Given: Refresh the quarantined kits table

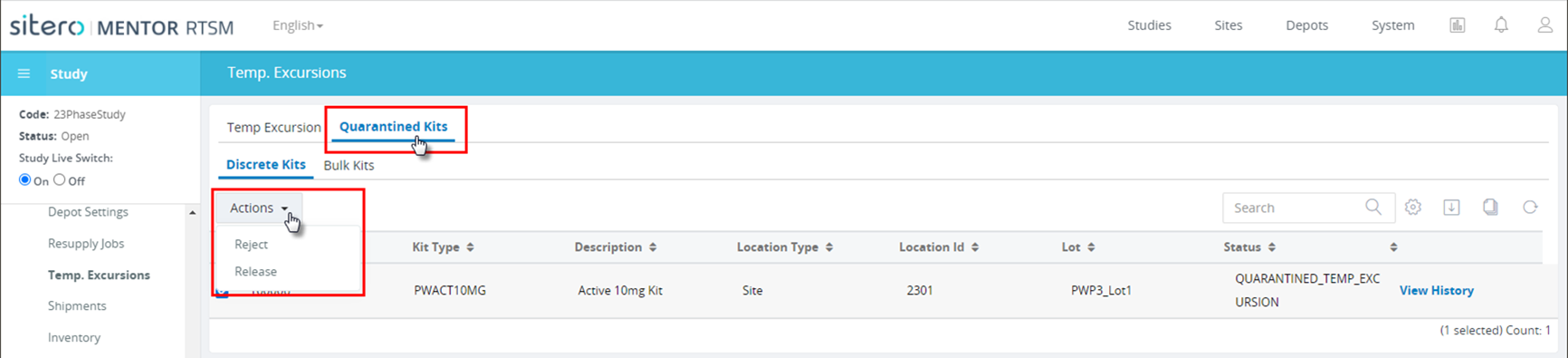Looking at the screenshot, I should 1530,208.
